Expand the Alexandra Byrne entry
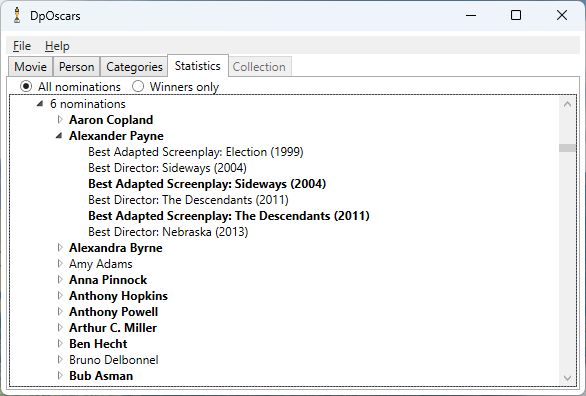Image resolution: width=586 pixels, height=396 pixels. (60, 247)
